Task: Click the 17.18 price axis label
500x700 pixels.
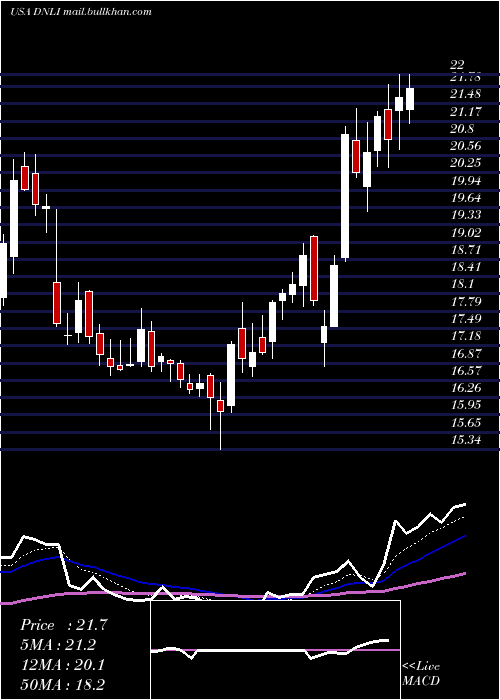Action: (x=466, y=336)
